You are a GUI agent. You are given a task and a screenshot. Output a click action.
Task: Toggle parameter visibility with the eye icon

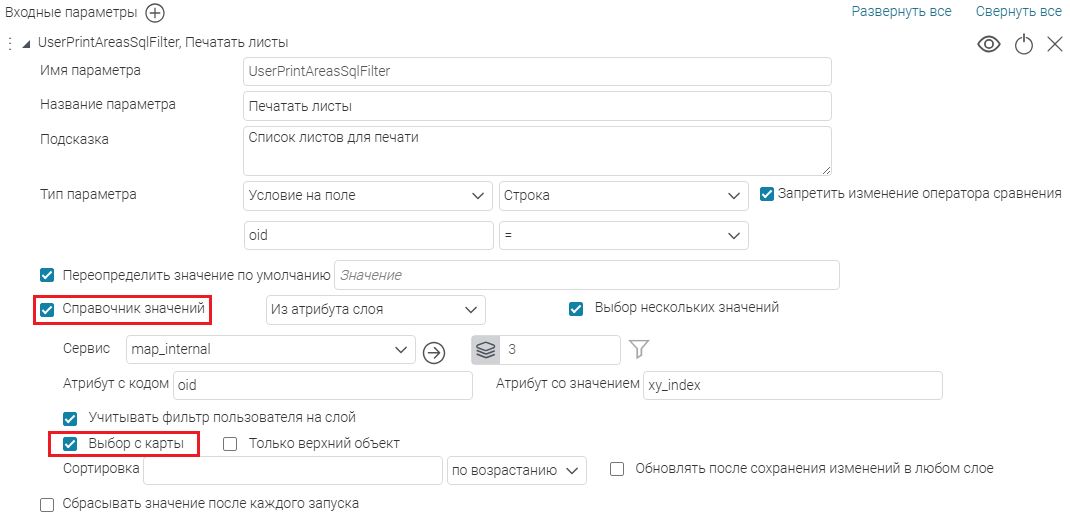point(988,44)
